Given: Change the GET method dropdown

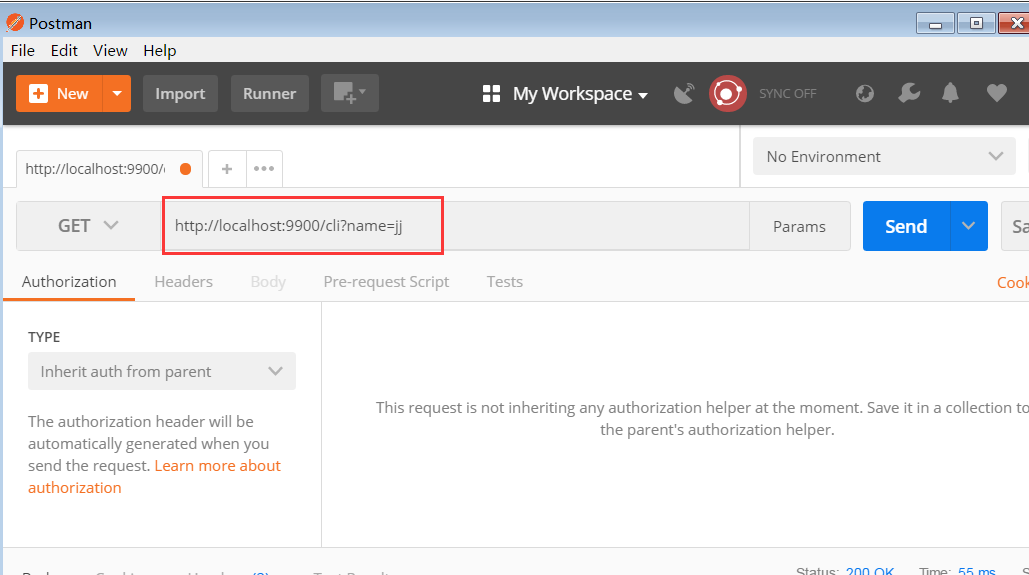Looking at the screenshot, I should click(88, 226).
